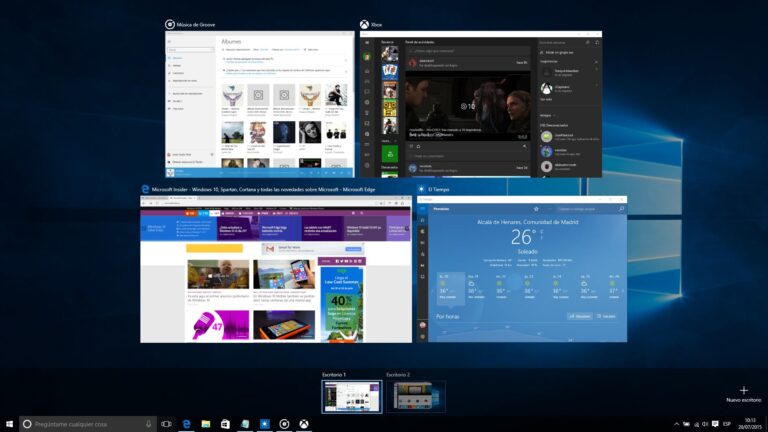Activate the Cortana microphone icon
The width and height of the screenshot is (768, 432).
pyautogui.click(x=148, y=424)
